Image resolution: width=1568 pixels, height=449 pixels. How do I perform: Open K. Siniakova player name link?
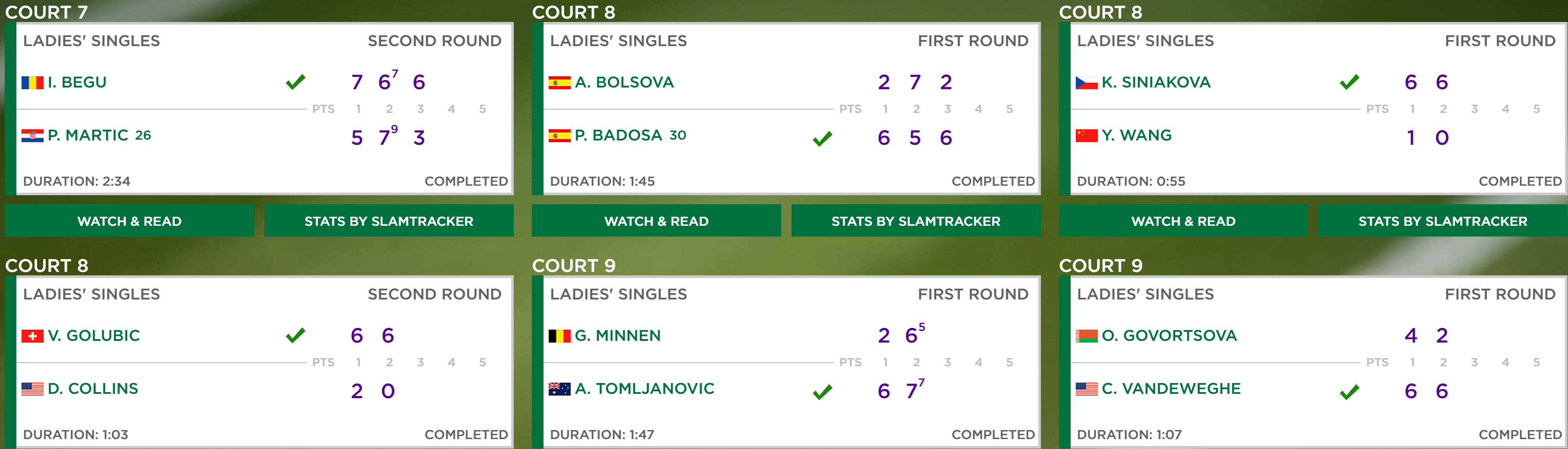click(1156, 82)
